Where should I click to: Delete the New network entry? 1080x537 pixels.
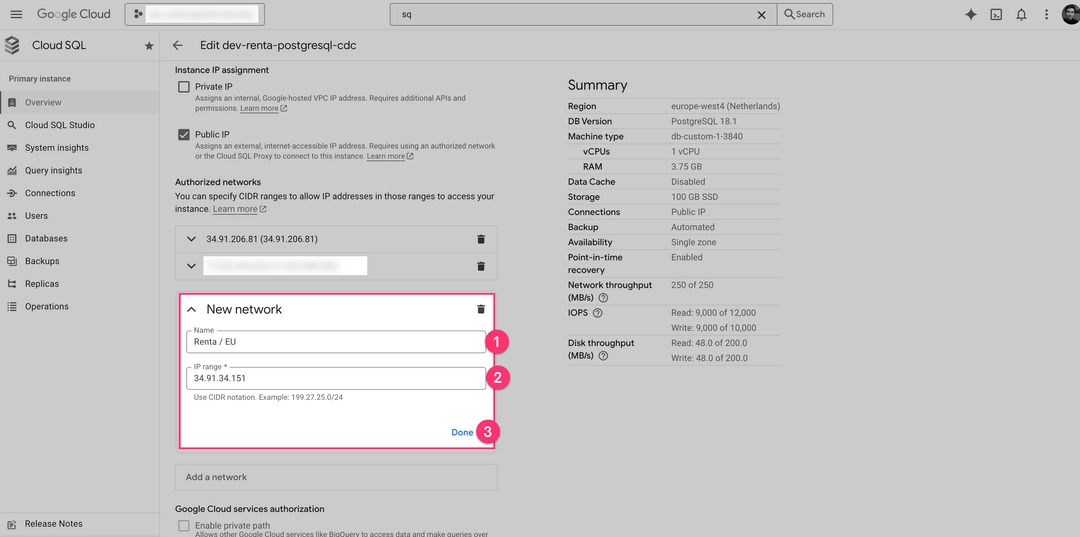pyautogui.click(x=481, y=310)
